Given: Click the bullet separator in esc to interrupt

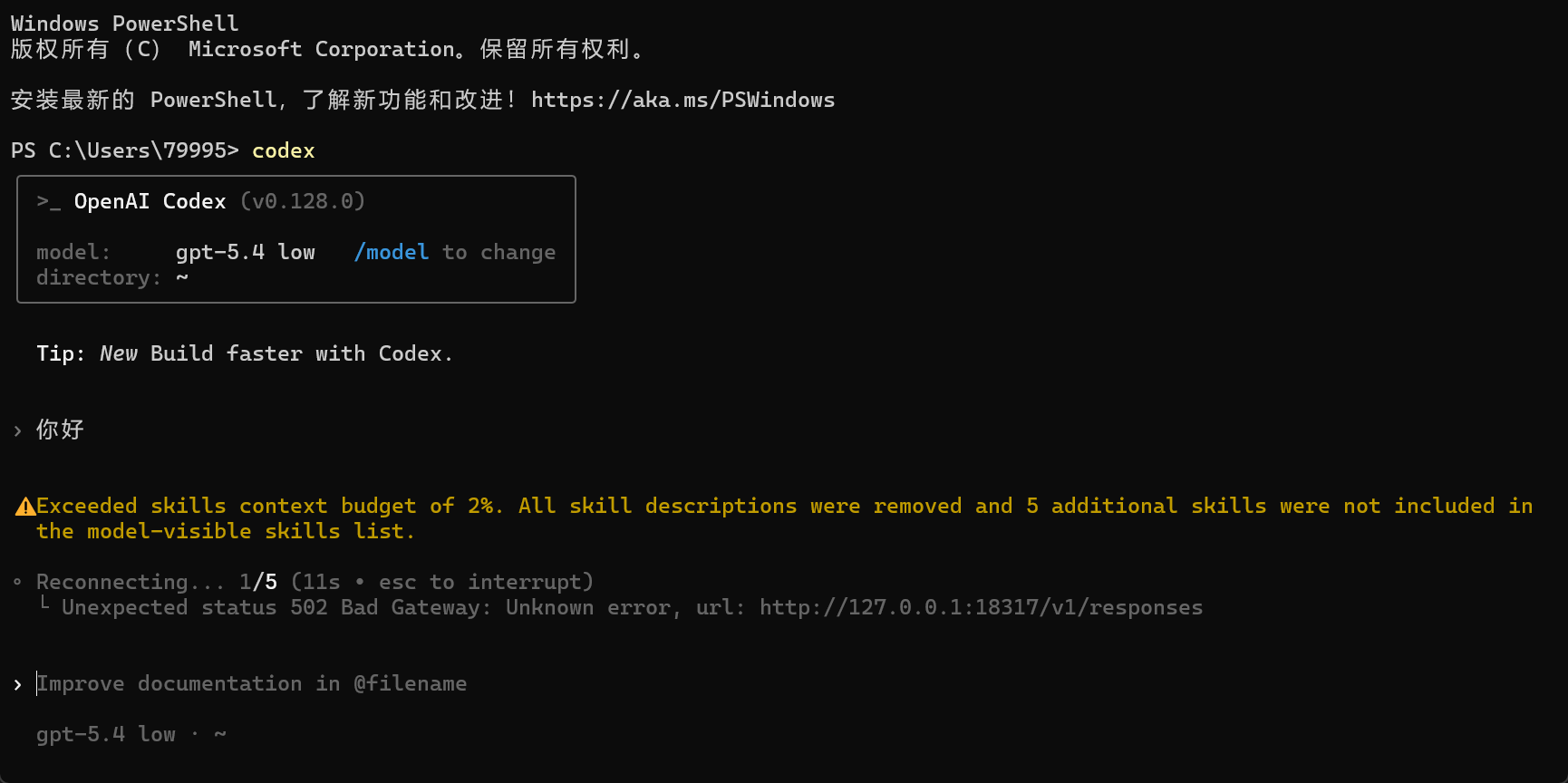Looking at the screenshot, I should pos(360,582).
